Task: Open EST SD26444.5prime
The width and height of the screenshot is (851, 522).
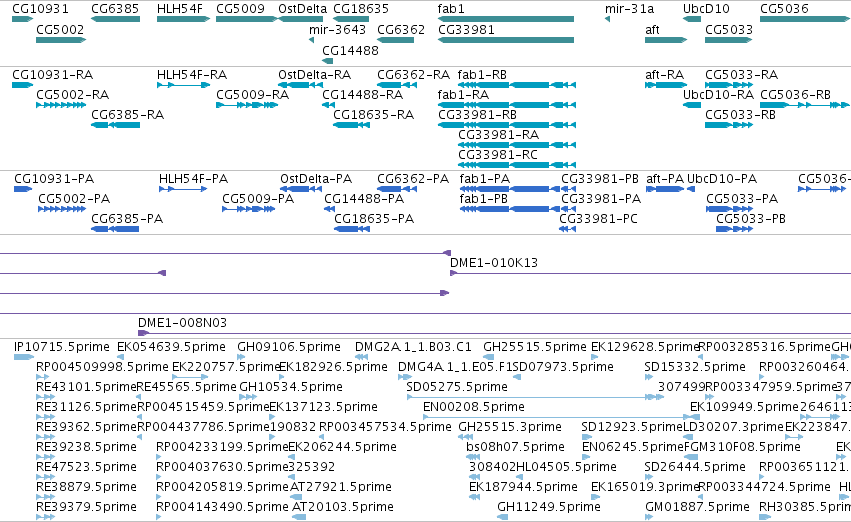Action: click(x=695, y=467)
